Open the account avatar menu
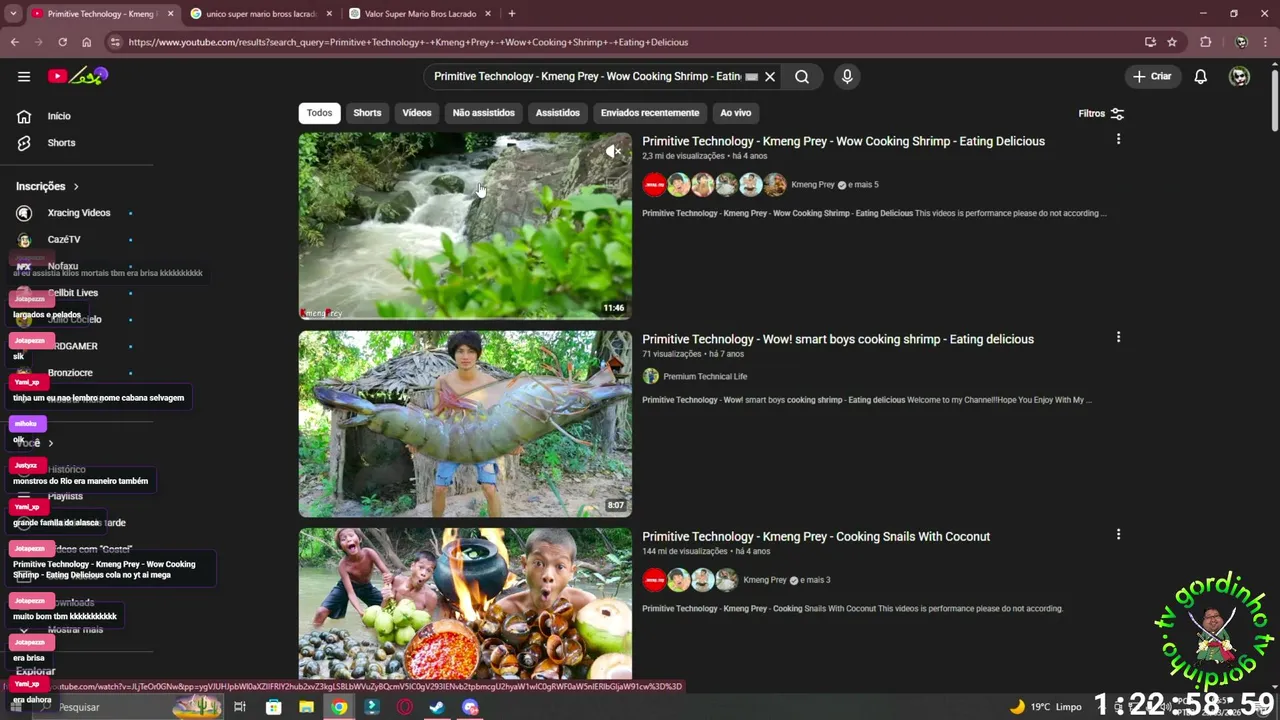The image size is (1280, 720). pyautogui.click(x=1239, y=76)
